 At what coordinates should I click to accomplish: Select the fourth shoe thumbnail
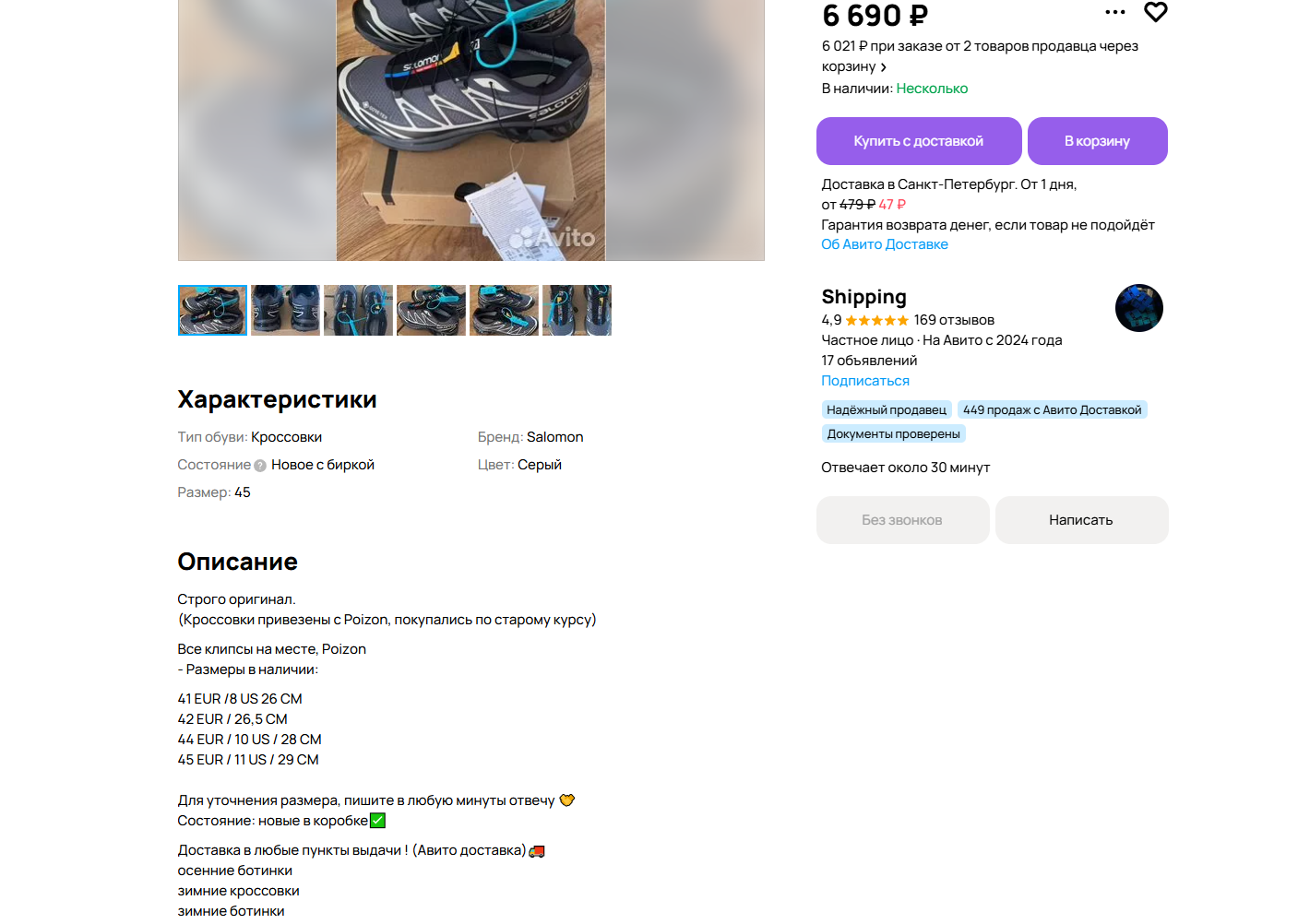point(431,310)
